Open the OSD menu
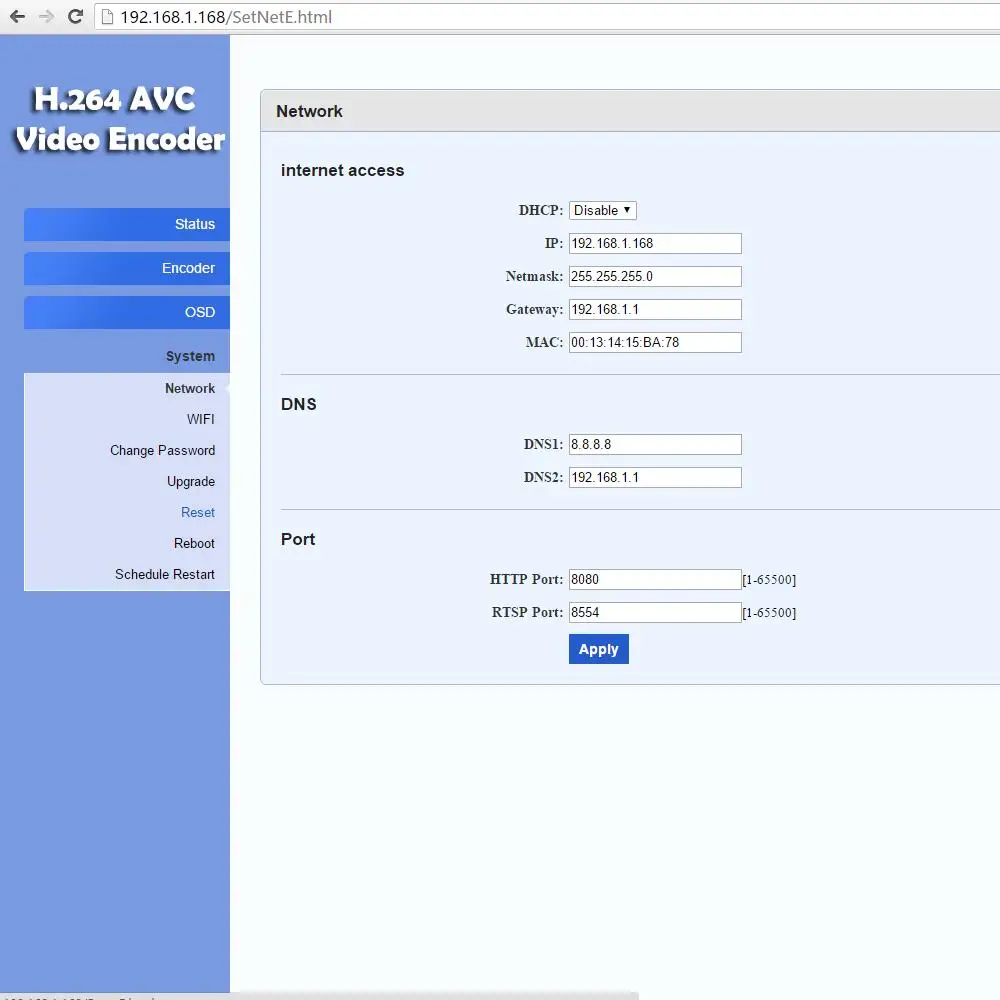 click(x=127, y=312)
